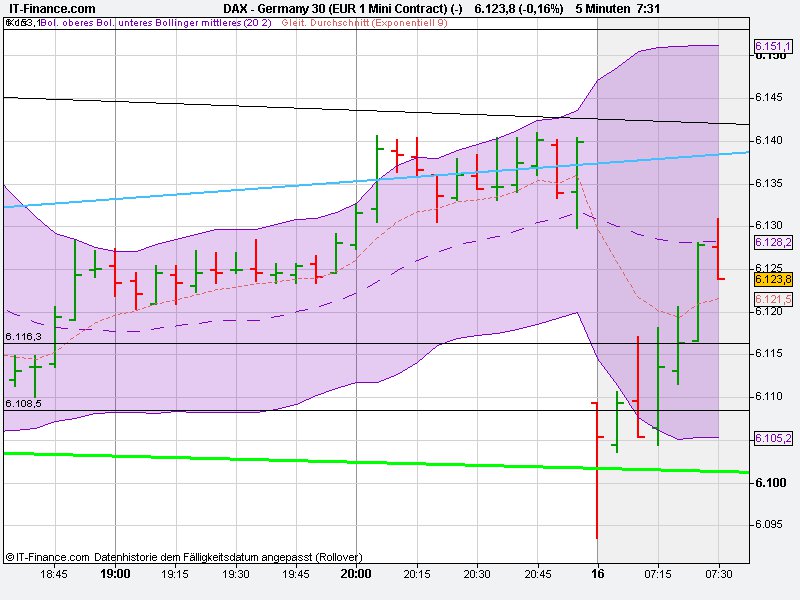Click the red '6.121,5' moving average price marker
Viewport: 800px width, 600px height.
772,299
